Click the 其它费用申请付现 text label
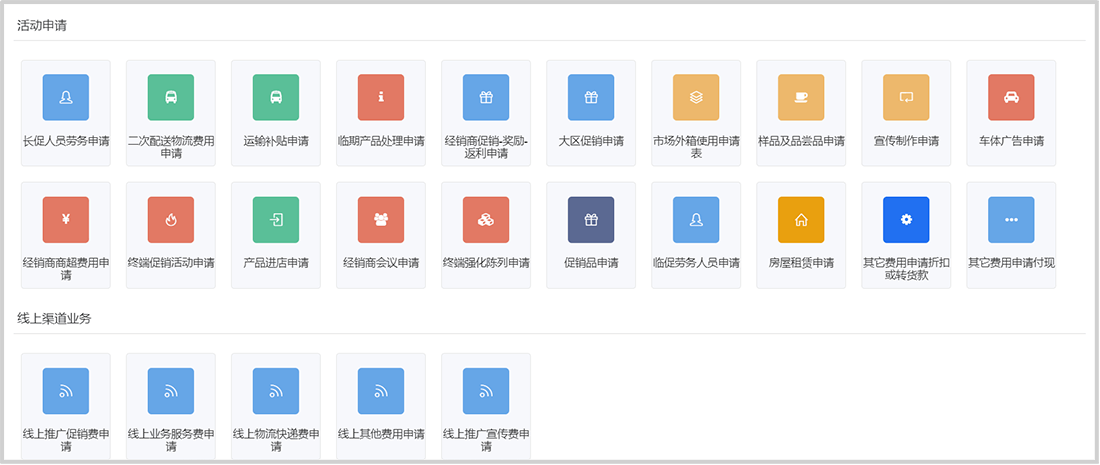1100x465 pixels. [1011, 263]
